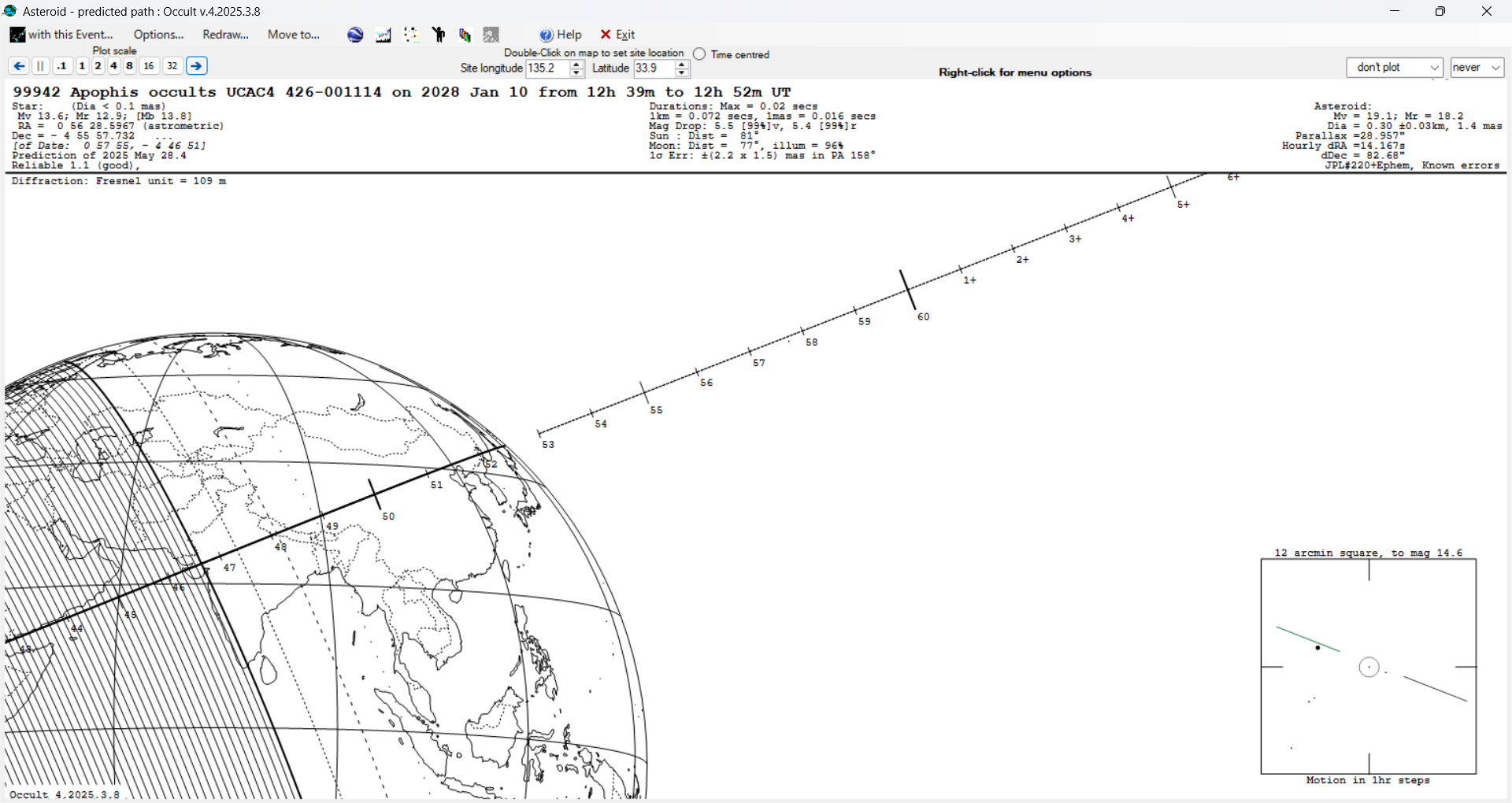Viewport: 1512px width, 803px height.
Task: Decrease Latitude with down spinner
Action: (682, 73)
